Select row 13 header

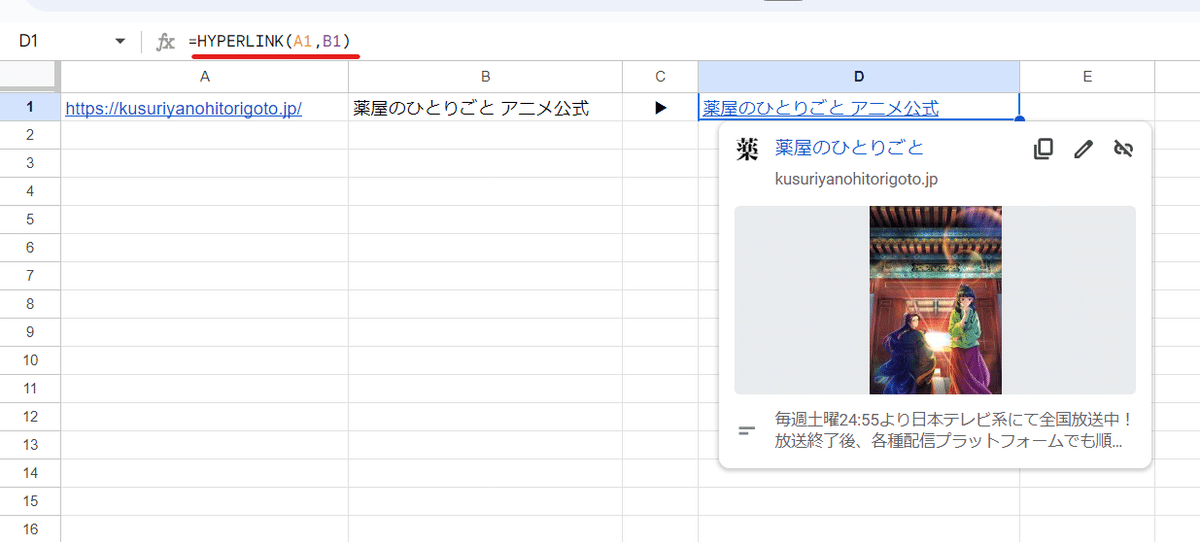[x=30, y=444]
